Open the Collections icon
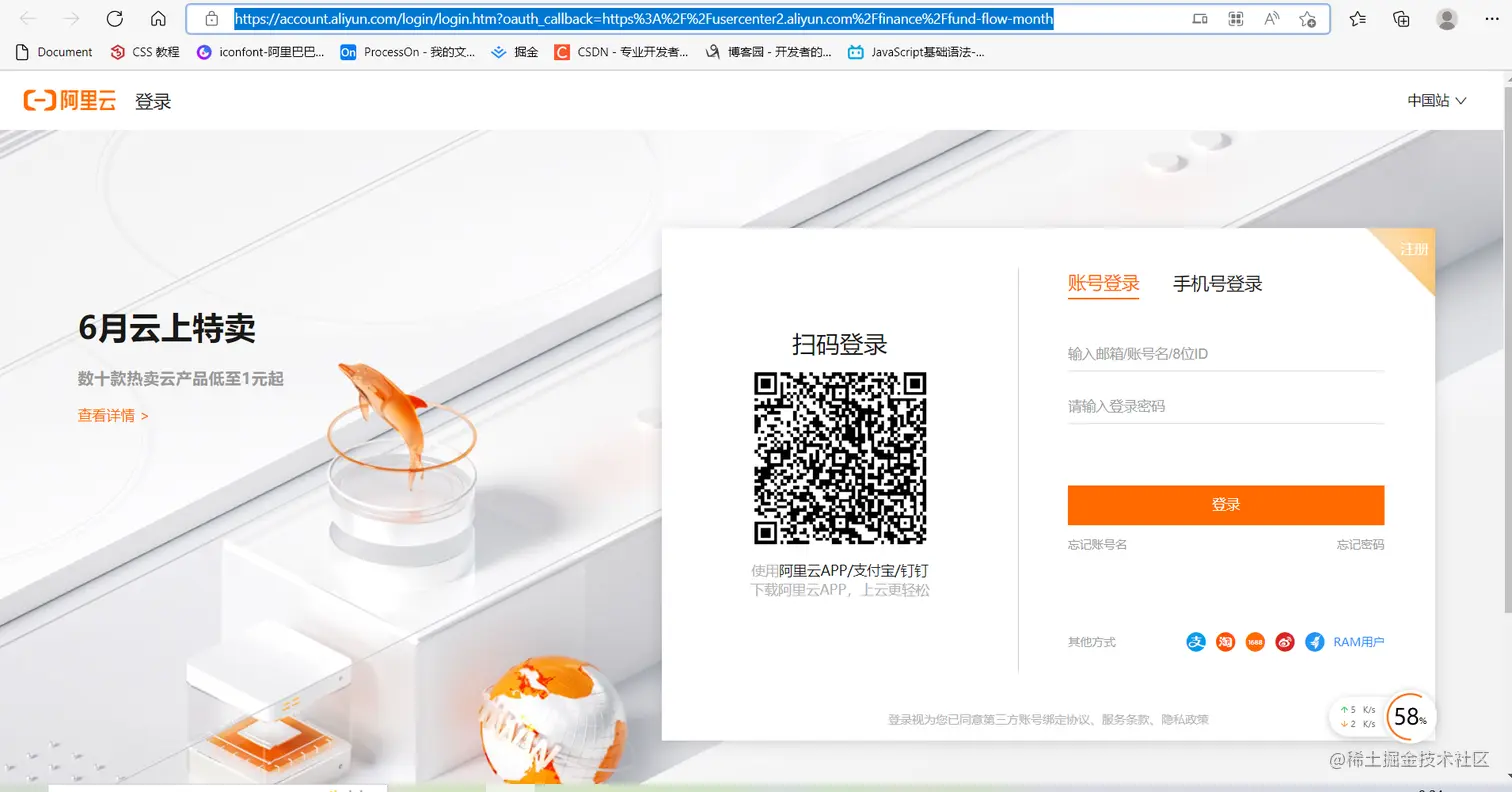1512x792 pixels. [1401, 19]
